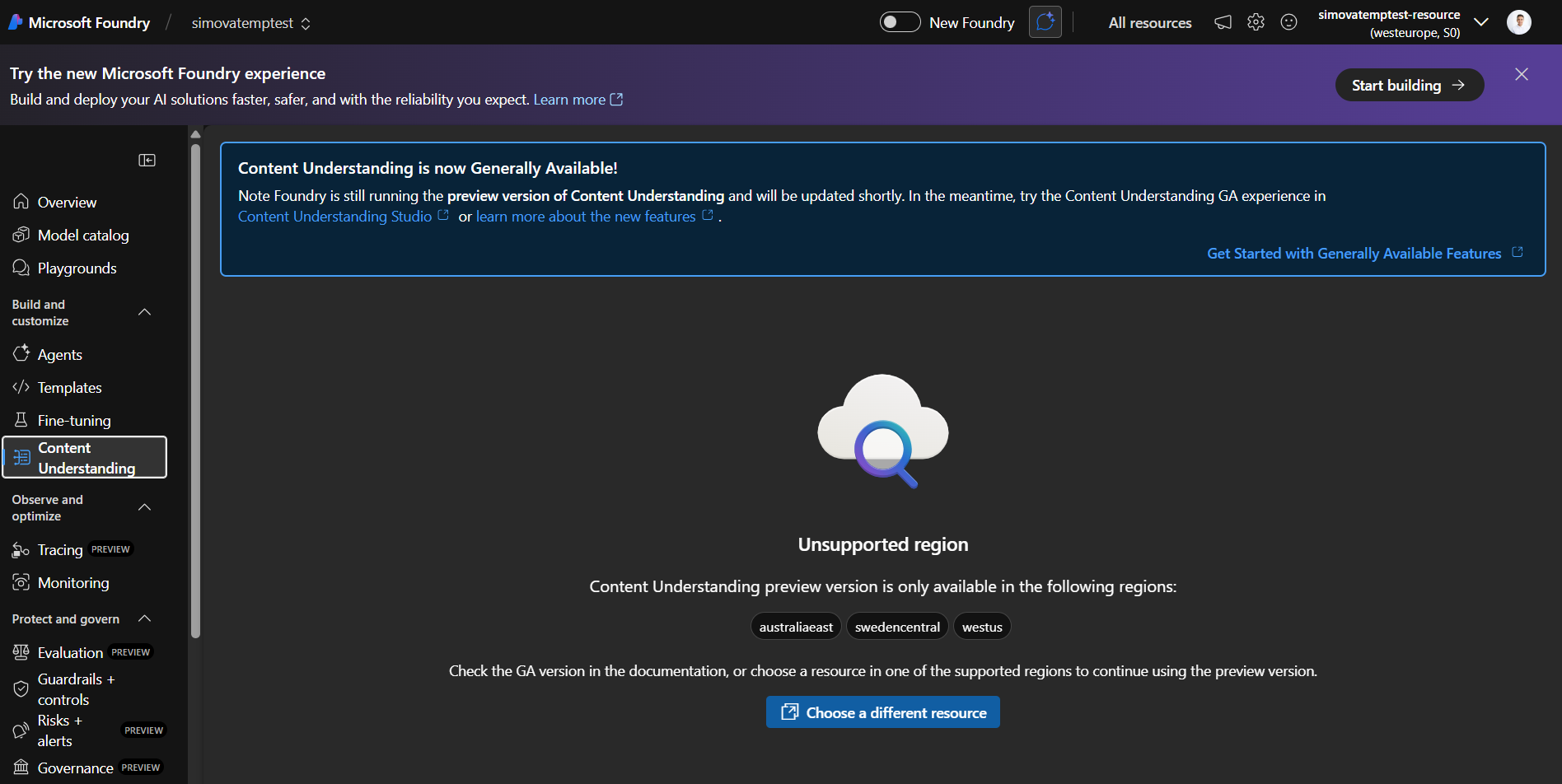Viewport: 1562px width, 784px height.
Task: Open the AI assistant sparkle icon
Action: click(x=1045, y=22)
